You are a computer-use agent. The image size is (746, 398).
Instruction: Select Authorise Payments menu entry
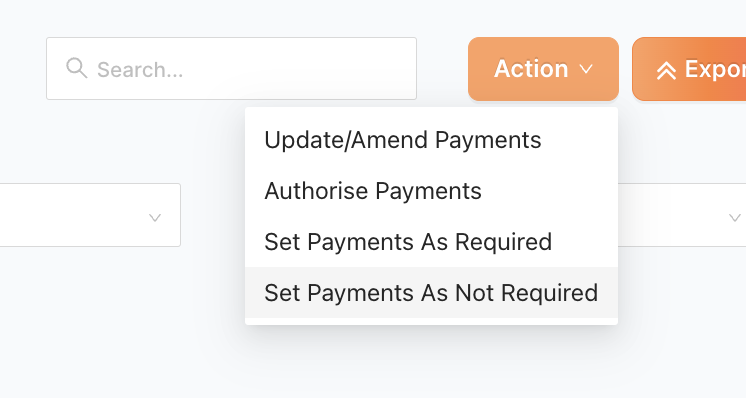pos(432,191)
